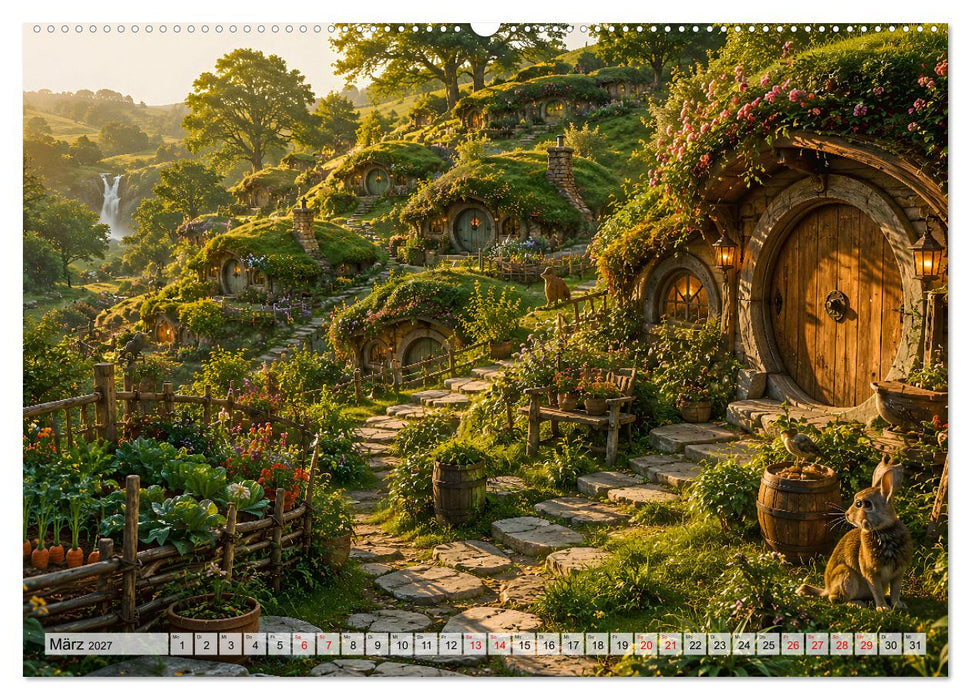
Task: Select day 1 in the date strip
Action: [x=181, y=644]
